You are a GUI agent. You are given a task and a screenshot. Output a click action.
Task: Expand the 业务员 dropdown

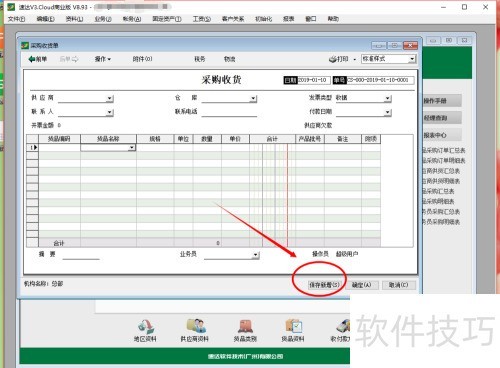click(x=255, y=255)
